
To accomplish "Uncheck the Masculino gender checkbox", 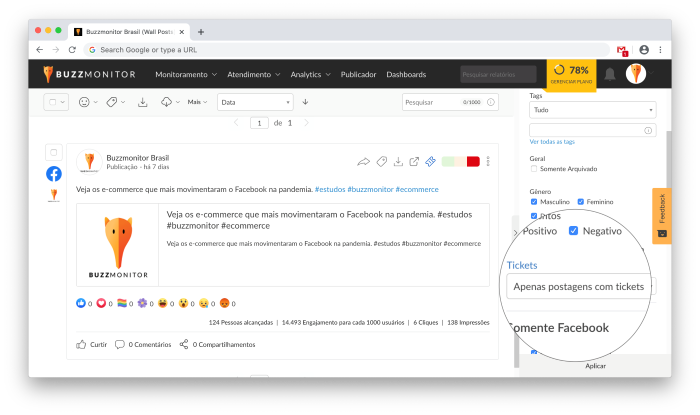I will coord(534,201).
